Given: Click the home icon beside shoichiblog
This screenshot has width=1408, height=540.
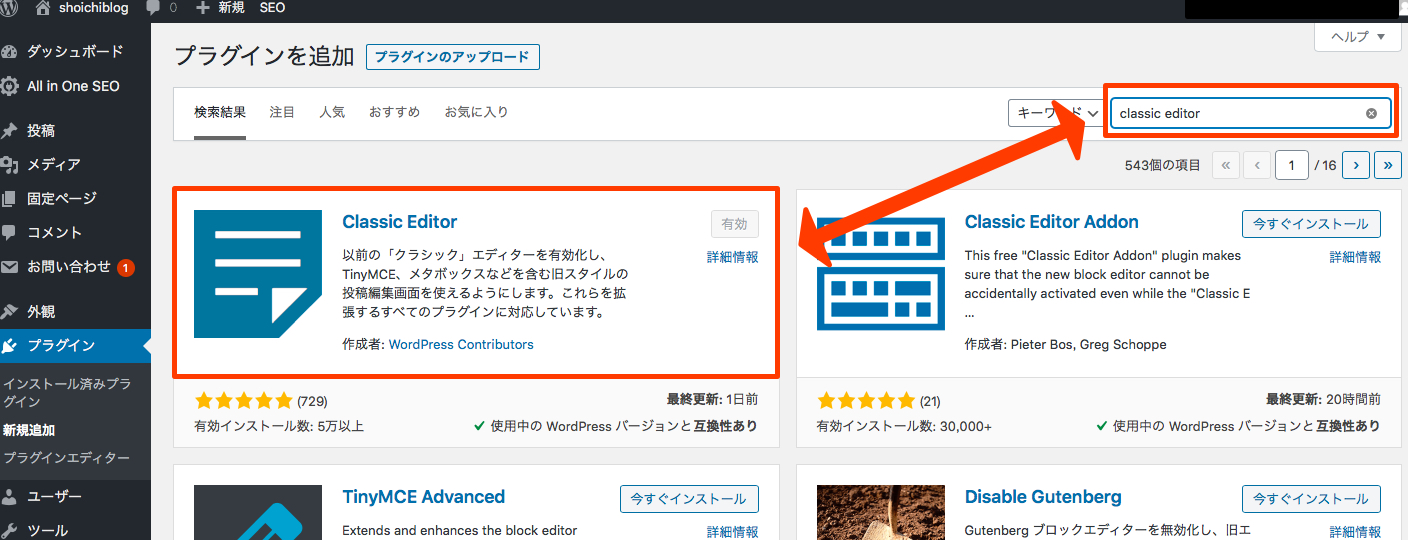Looking at the screenshot, I should click(x=42, y=8).
